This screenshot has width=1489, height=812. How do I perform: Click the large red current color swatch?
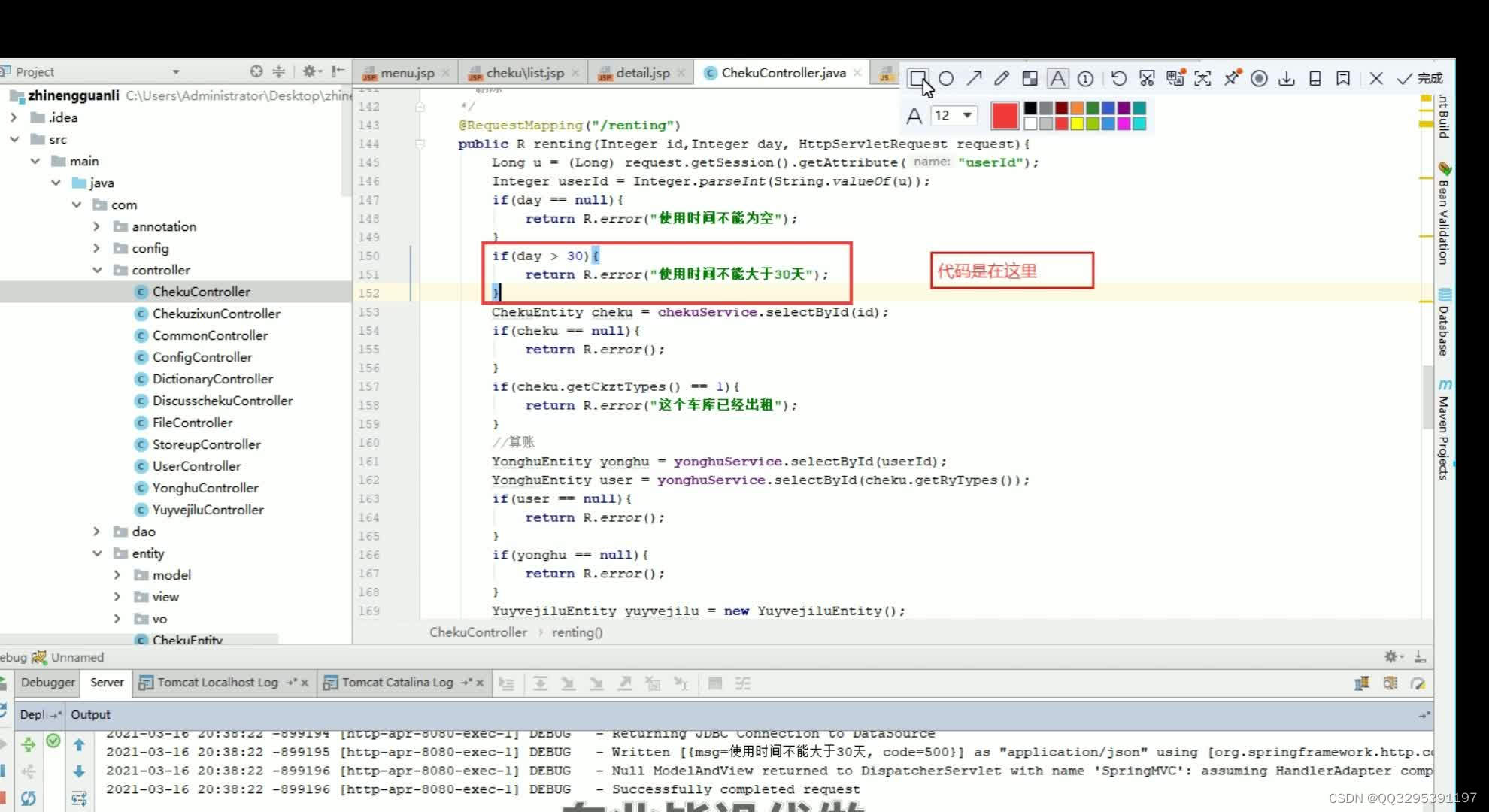1004,115
